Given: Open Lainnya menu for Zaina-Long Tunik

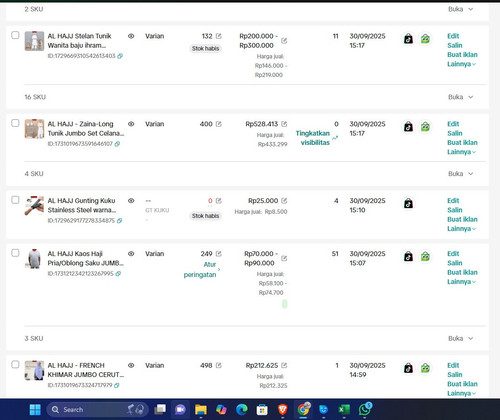Looking at the screenshot, I should tap(461, 152).
